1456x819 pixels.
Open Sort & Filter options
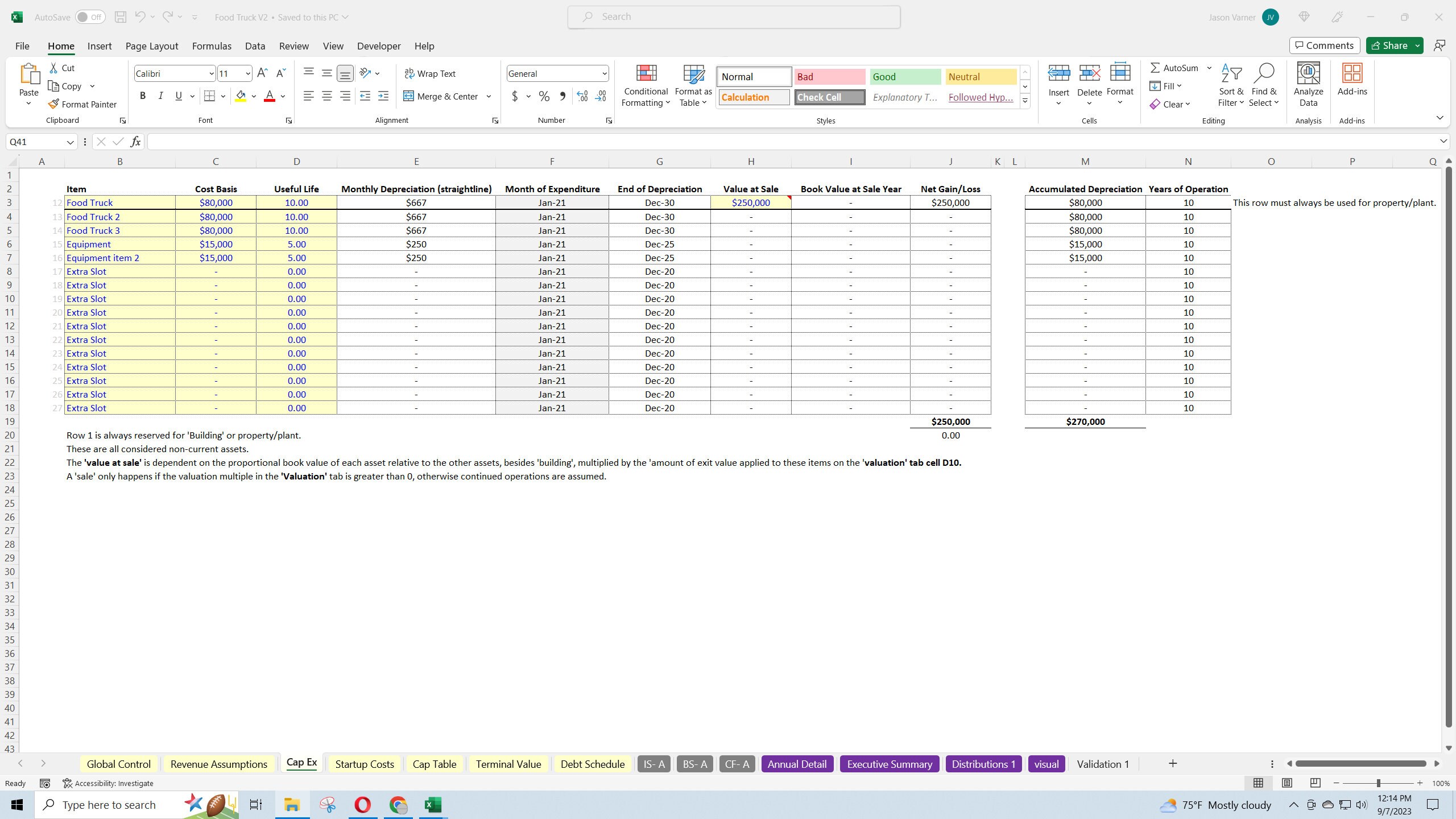coord(1231,85)
